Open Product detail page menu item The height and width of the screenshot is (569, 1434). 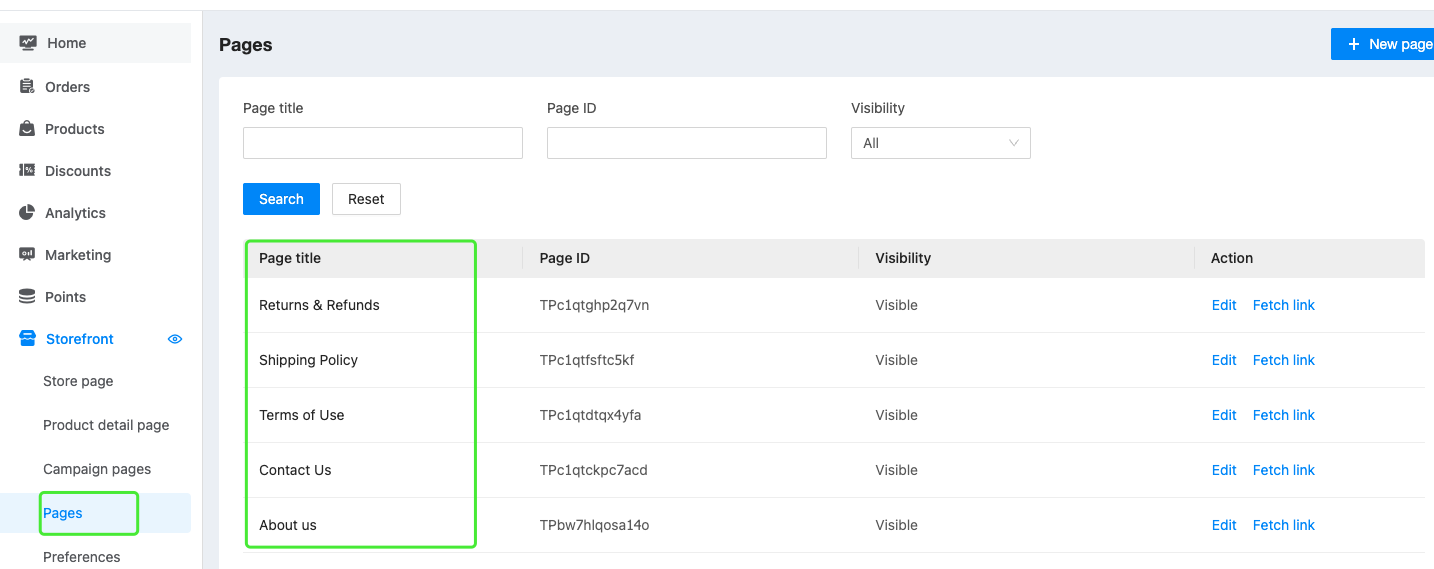coord(106,425)
